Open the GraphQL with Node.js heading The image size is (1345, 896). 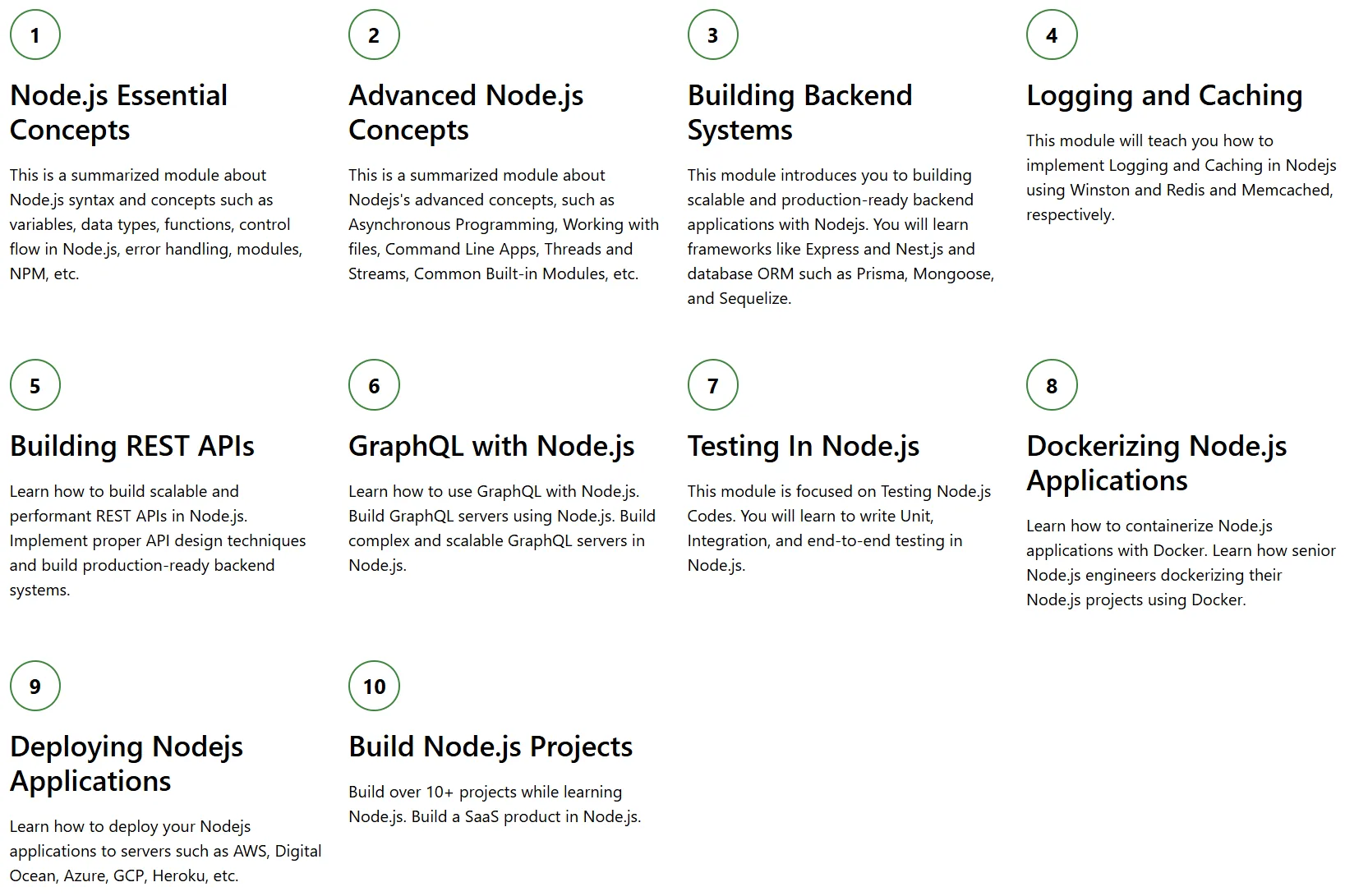491,446
